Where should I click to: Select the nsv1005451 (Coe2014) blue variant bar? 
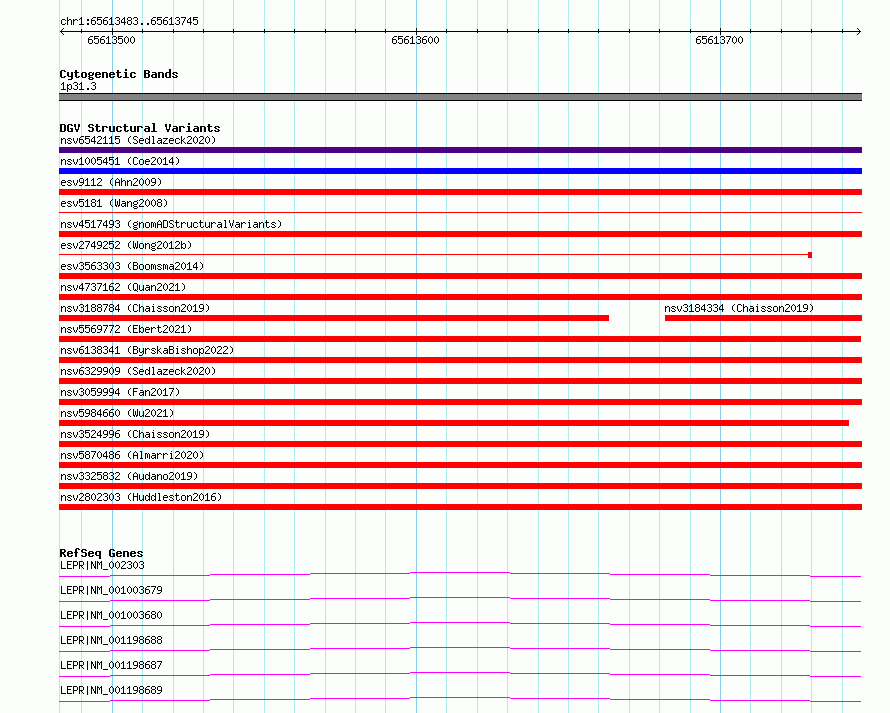[x=460, y=171]
